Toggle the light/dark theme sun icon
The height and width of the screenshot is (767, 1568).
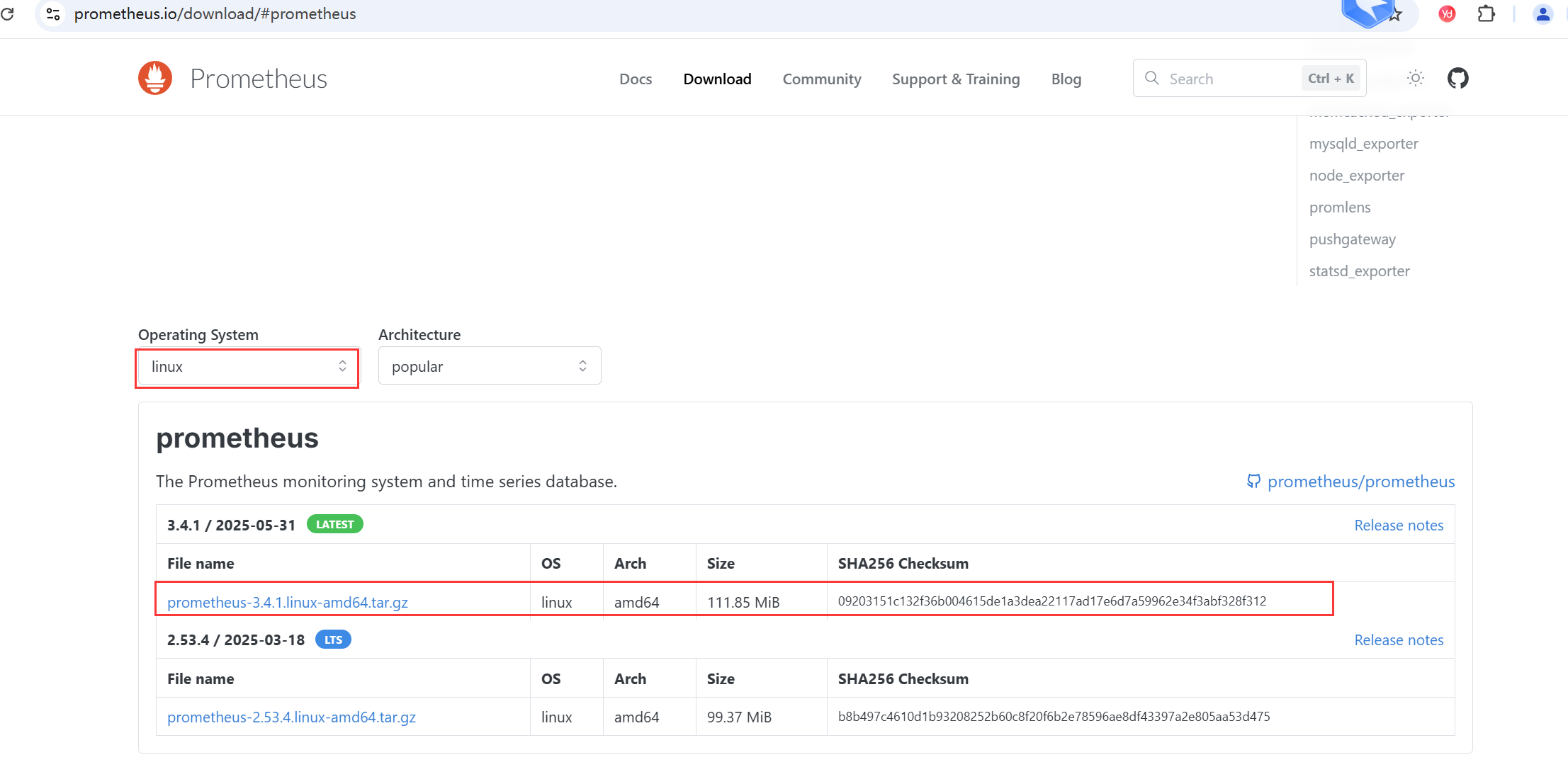tap(1415, 78)
